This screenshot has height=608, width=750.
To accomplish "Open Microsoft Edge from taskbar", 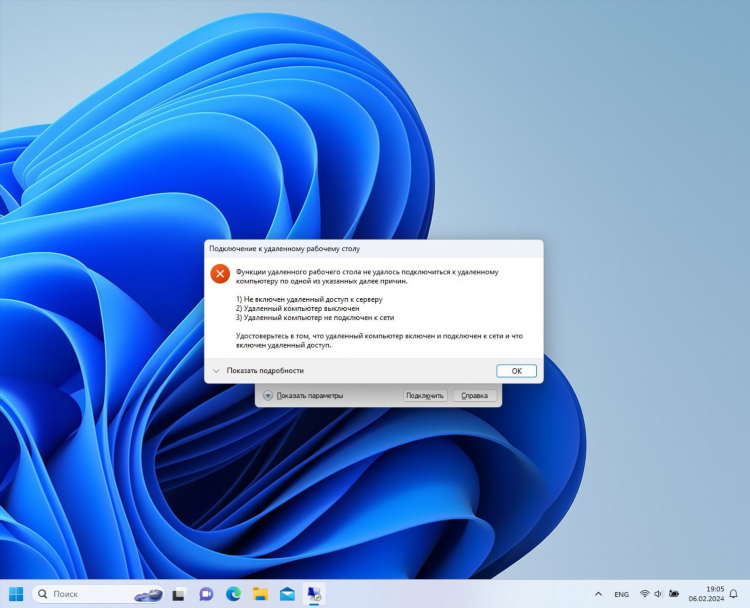I will (233, 594).
